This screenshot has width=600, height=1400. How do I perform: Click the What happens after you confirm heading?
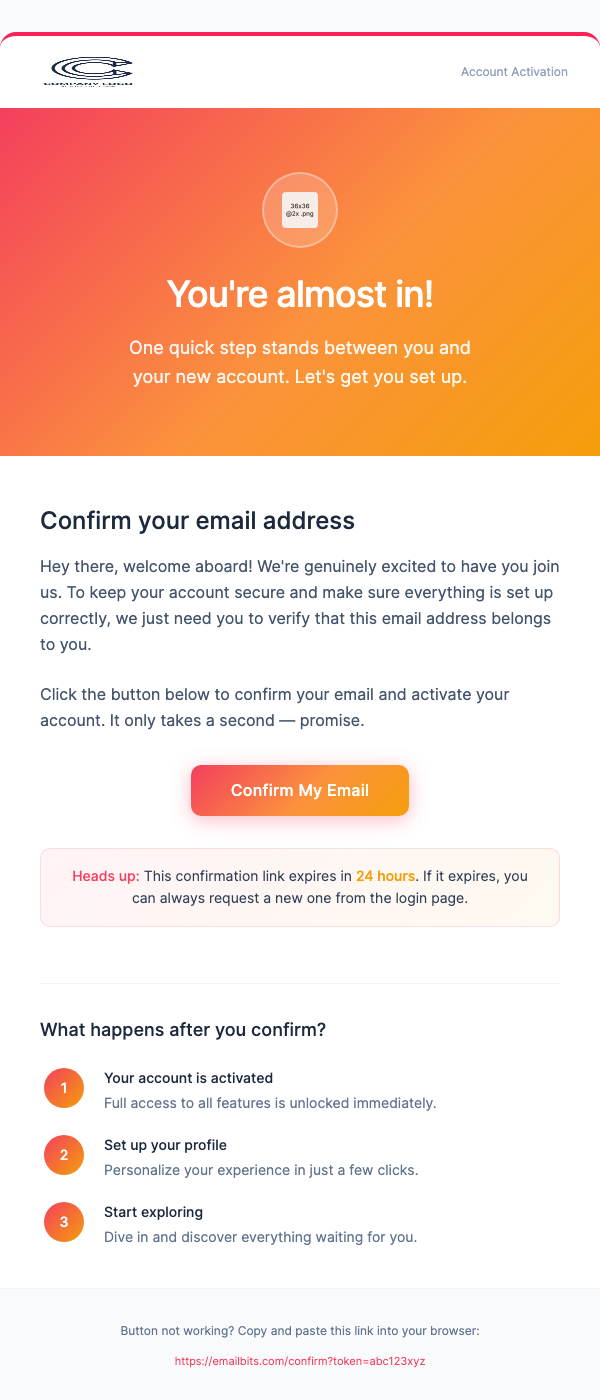click(185, 1030)
